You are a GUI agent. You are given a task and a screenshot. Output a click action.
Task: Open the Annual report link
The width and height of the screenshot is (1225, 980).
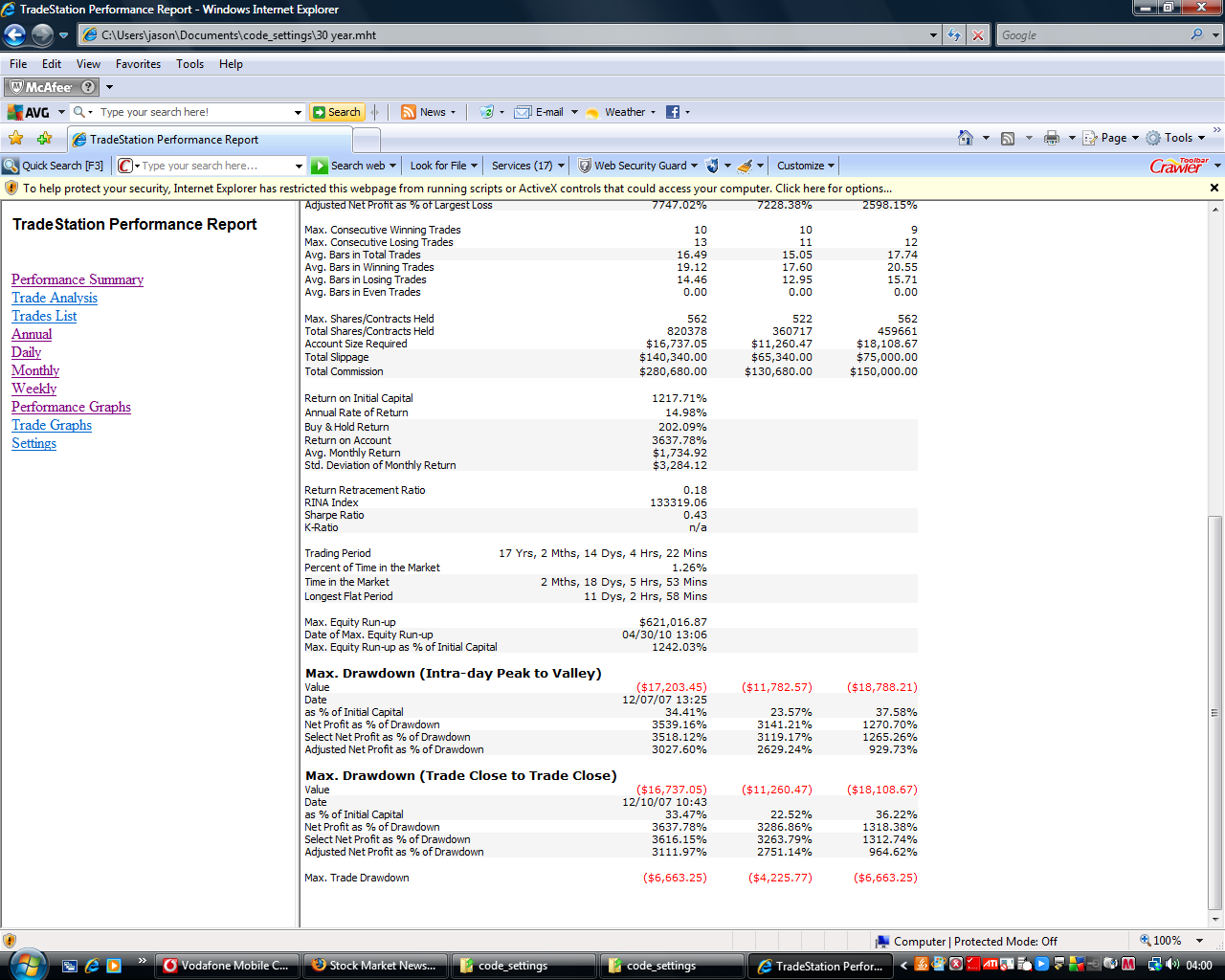click(x=32, y=334)
